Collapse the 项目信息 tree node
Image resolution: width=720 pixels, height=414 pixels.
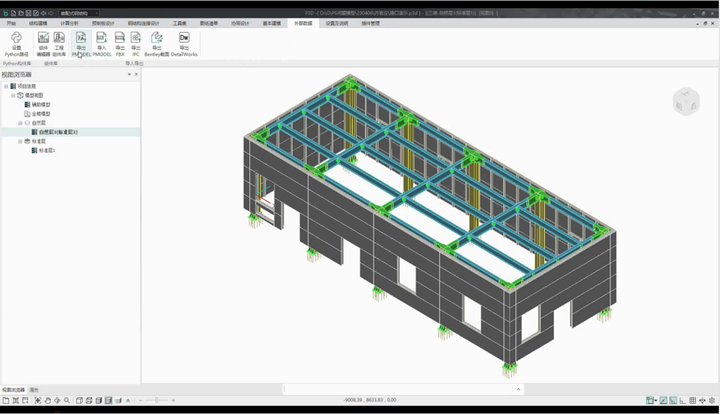coord(7,86)
